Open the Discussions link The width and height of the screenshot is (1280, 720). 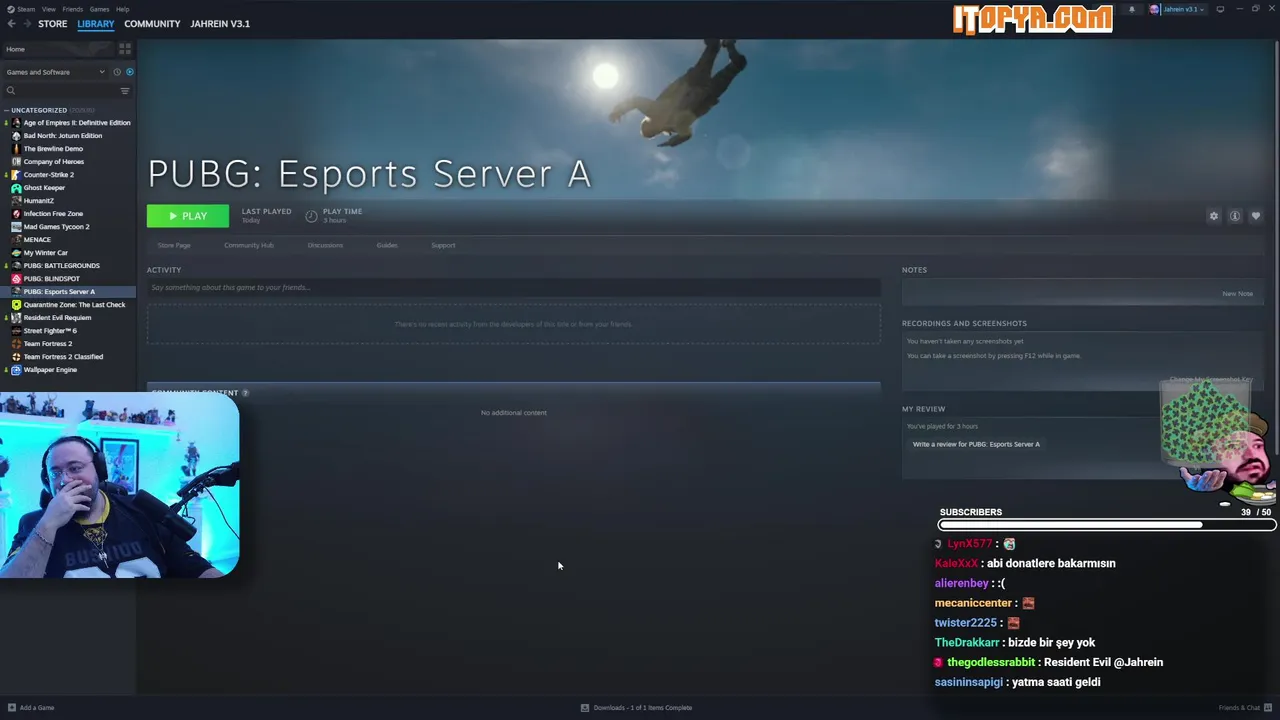point(325,245)
